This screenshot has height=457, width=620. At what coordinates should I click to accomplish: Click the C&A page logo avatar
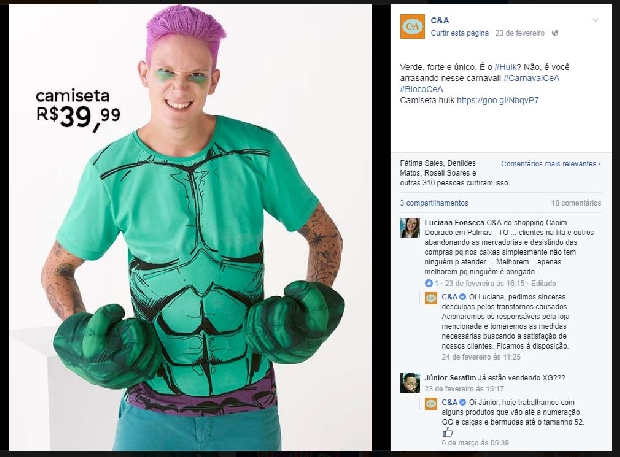pyautogui.click(x=412, y=26)
